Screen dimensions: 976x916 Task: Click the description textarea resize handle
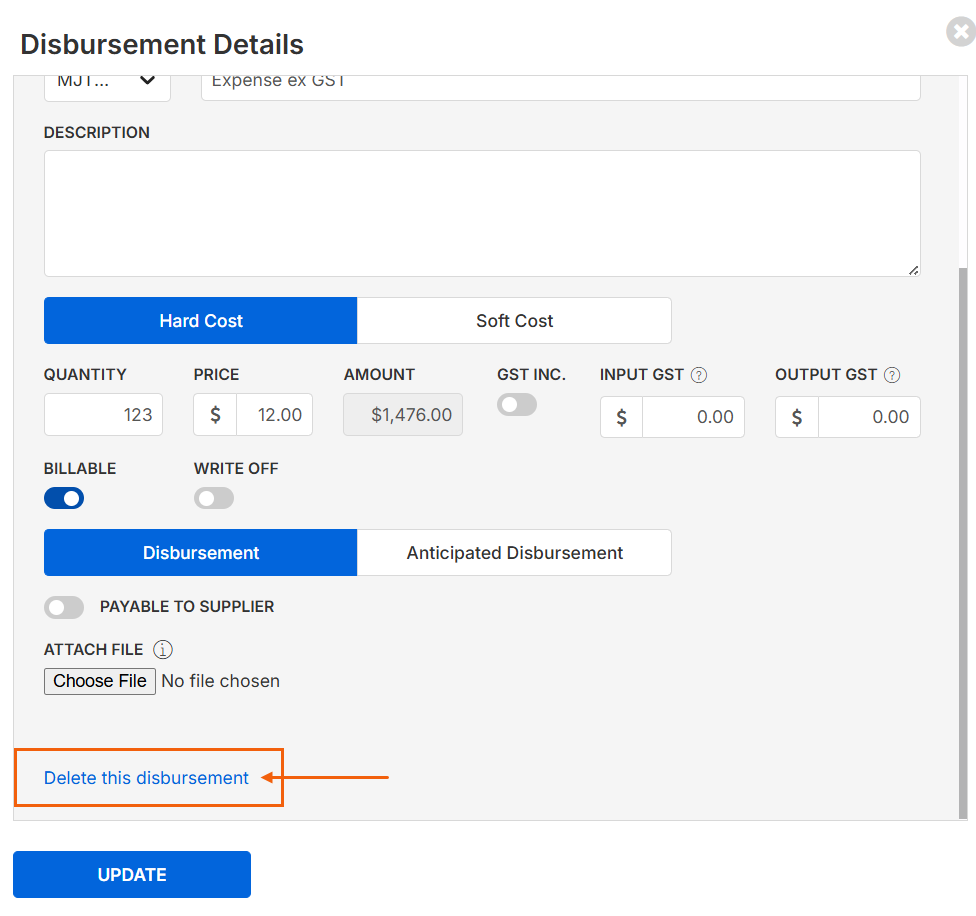(913, 270)
